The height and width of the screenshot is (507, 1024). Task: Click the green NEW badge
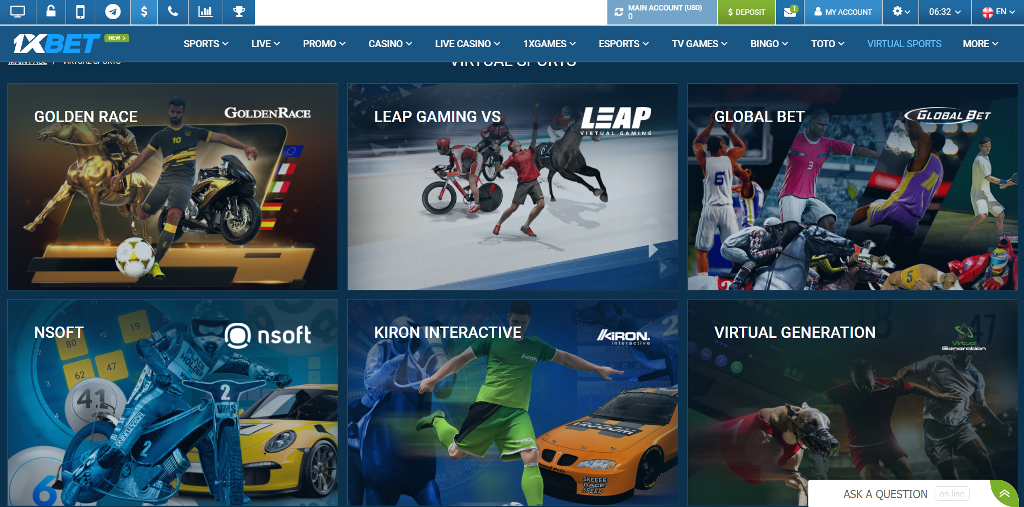[x=116, y=38]
